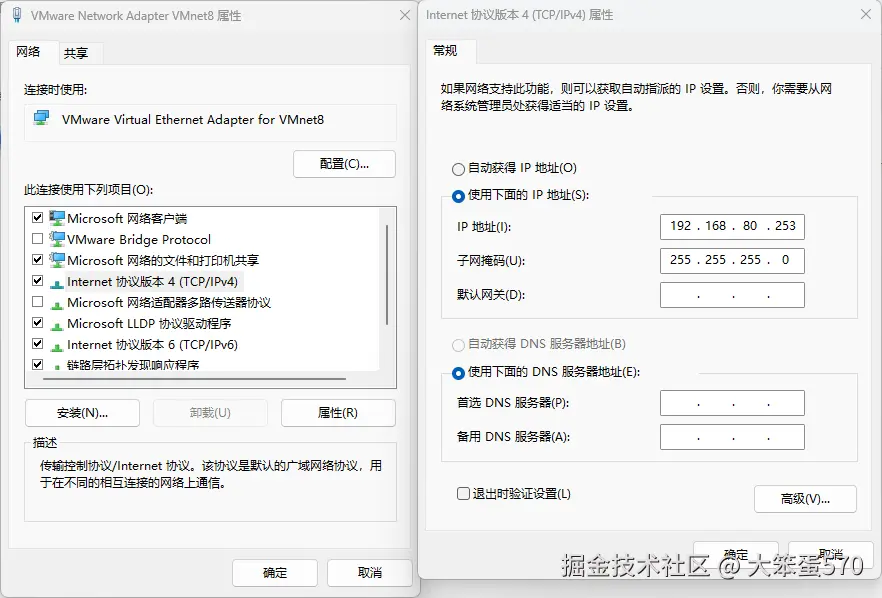This screenshot has height=598, width=882.
Task: Click the Microsoft 网络客户端 item icon
Action: 57,218
